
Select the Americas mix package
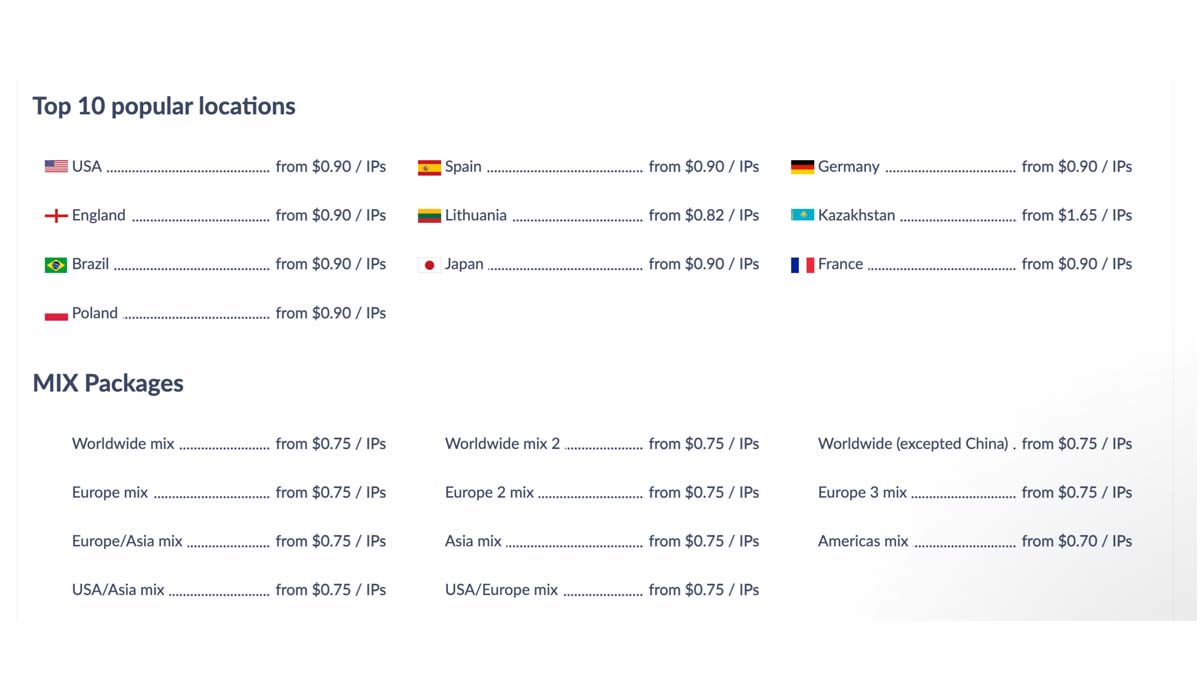tap(863, 542)
